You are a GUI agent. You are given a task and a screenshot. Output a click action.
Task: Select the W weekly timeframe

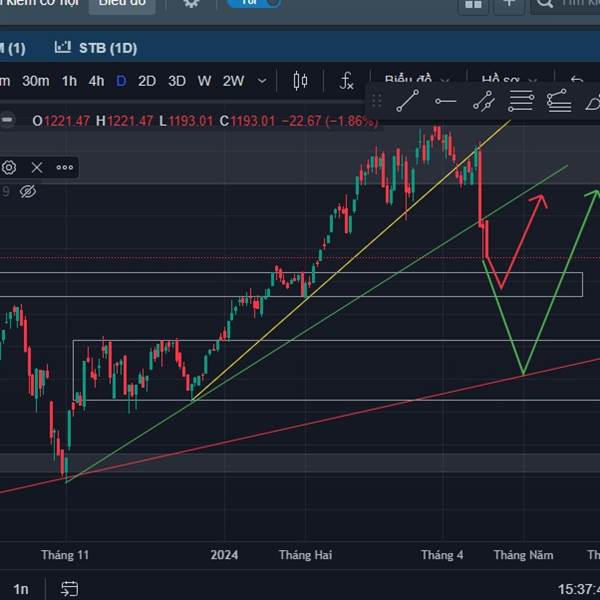pyautogui.click(x=204, y=81)
